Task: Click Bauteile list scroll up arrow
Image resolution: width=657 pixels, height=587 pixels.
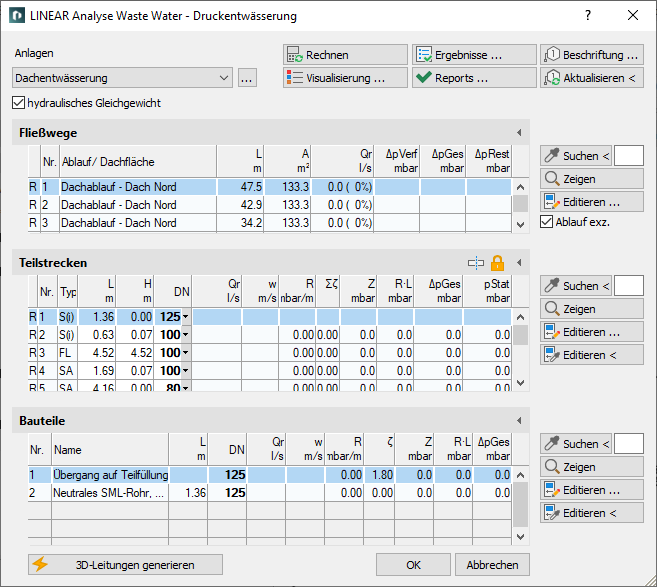Action: [520, 475]
